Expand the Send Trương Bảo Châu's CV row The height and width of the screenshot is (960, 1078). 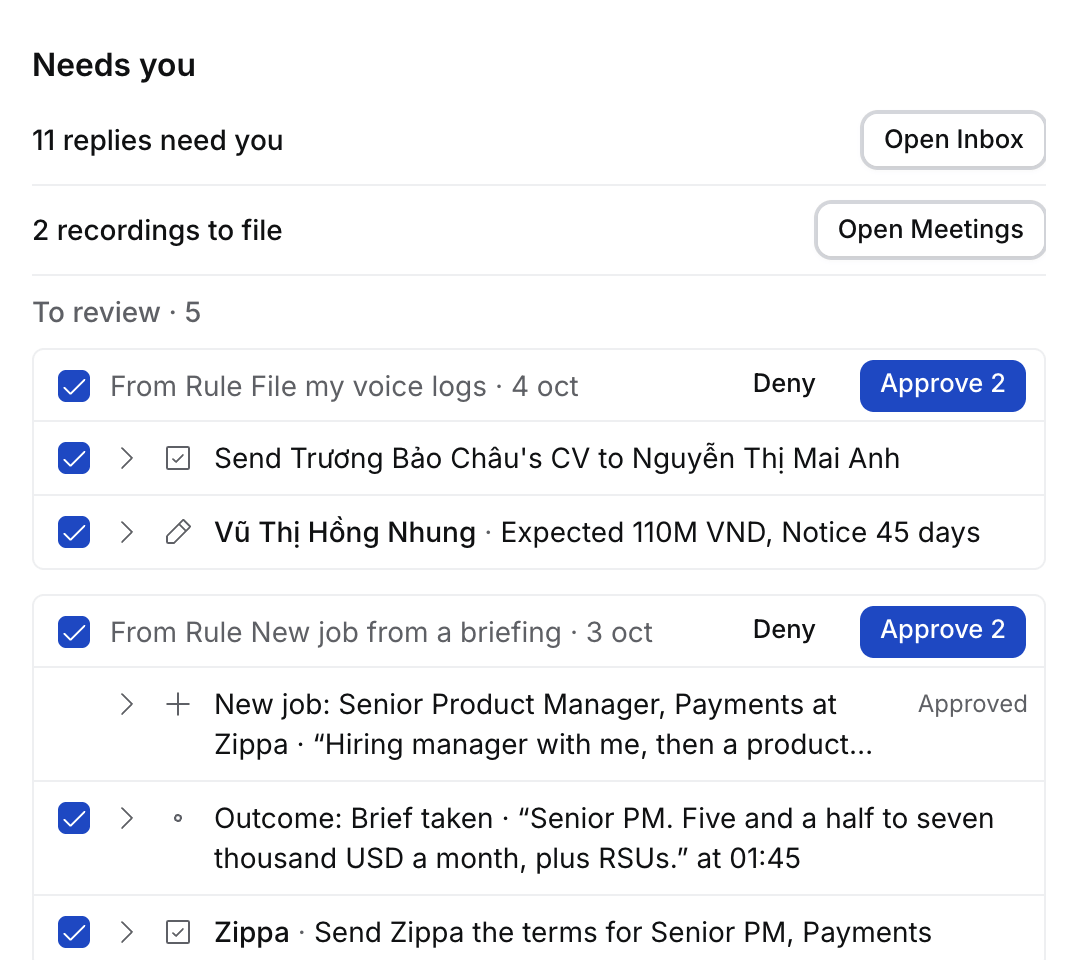(x=126, y=458)
